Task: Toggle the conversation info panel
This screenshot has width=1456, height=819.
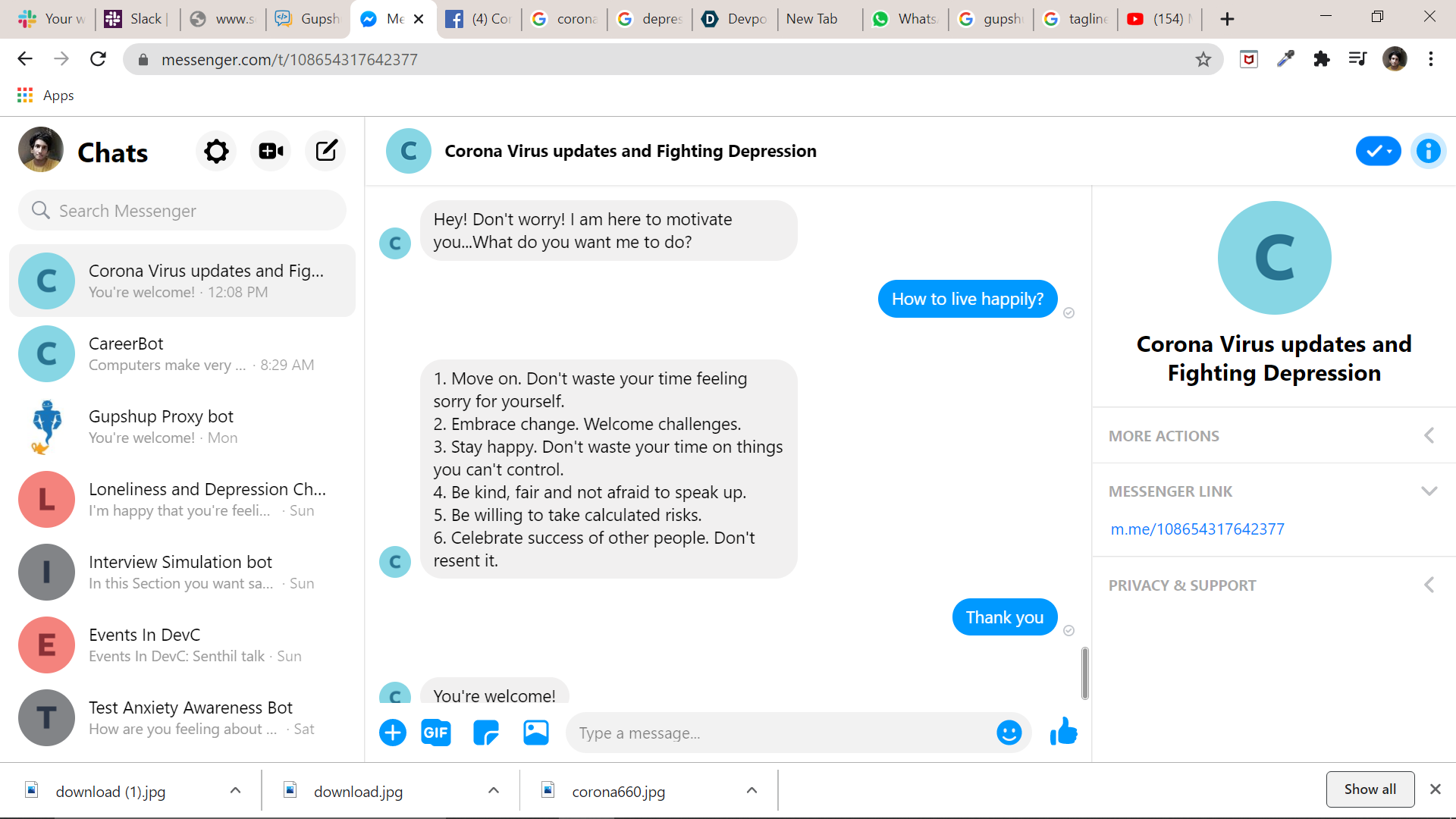Action: 1428,151
